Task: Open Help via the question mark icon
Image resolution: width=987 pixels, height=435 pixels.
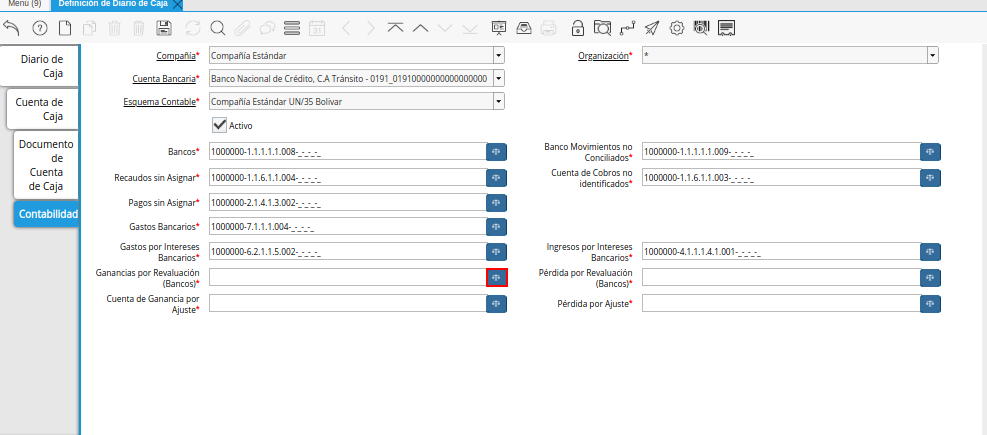Action: tap(40, 28)
